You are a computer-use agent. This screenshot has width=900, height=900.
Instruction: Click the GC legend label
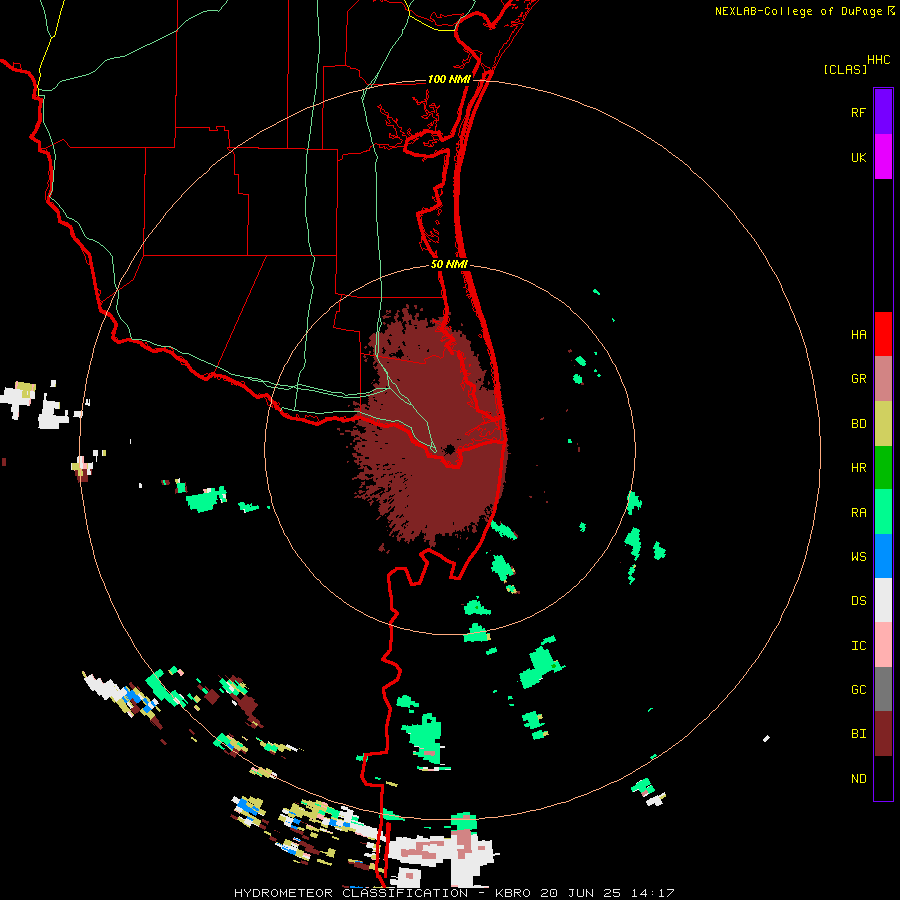click(x=859, y=690)
